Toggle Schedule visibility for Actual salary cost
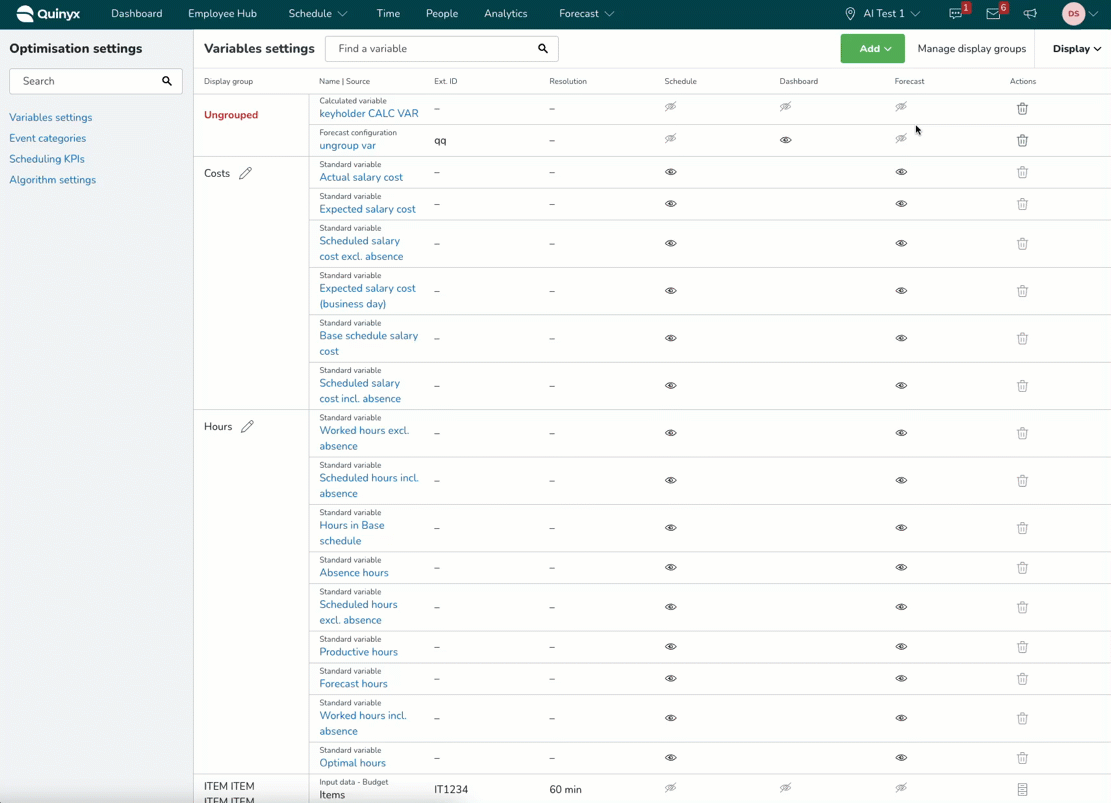Screen dimensions: 1111x803 point(670,172)
